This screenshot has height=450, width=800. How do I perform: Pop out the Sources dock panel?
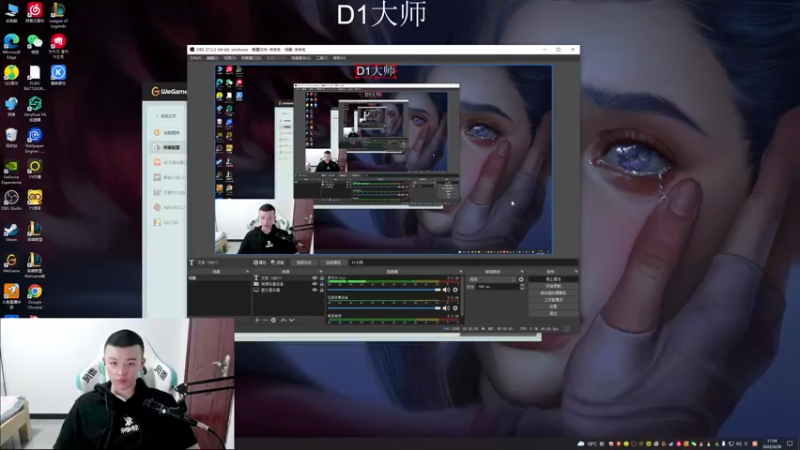pos(321,271)
